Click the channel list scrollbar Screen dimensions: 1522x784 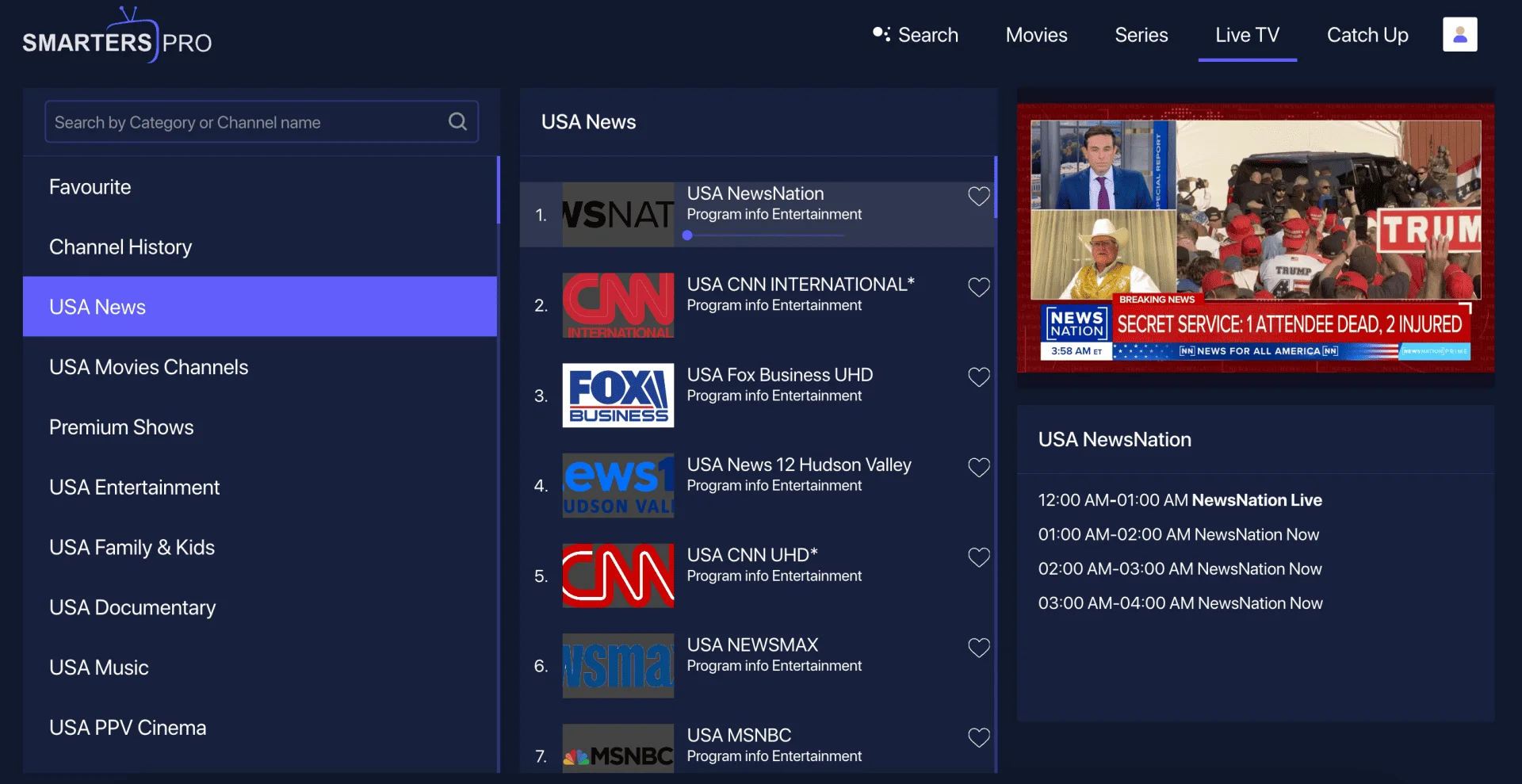coord(996,187)
